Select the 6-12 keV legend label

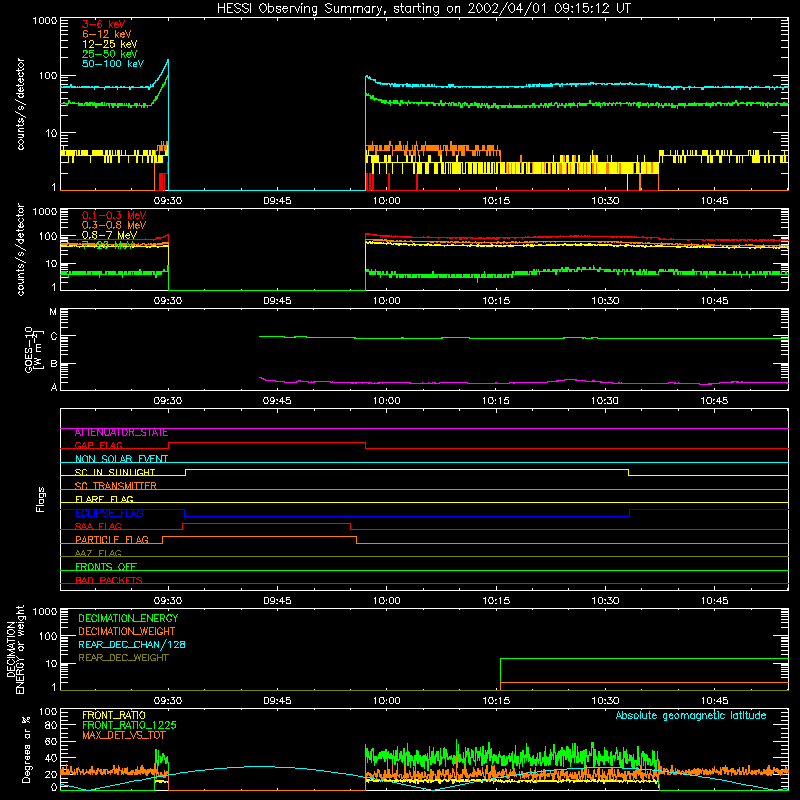click(x=107, y=34)
